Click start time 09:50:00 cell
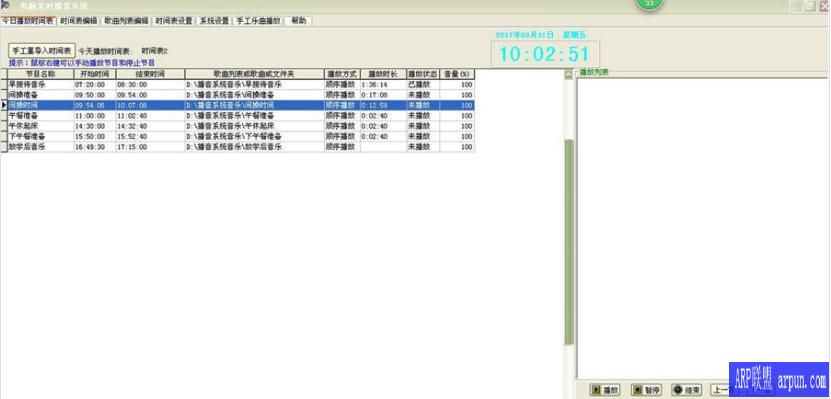Viewport: 831px width, 399px height. (x=95, y=95)
